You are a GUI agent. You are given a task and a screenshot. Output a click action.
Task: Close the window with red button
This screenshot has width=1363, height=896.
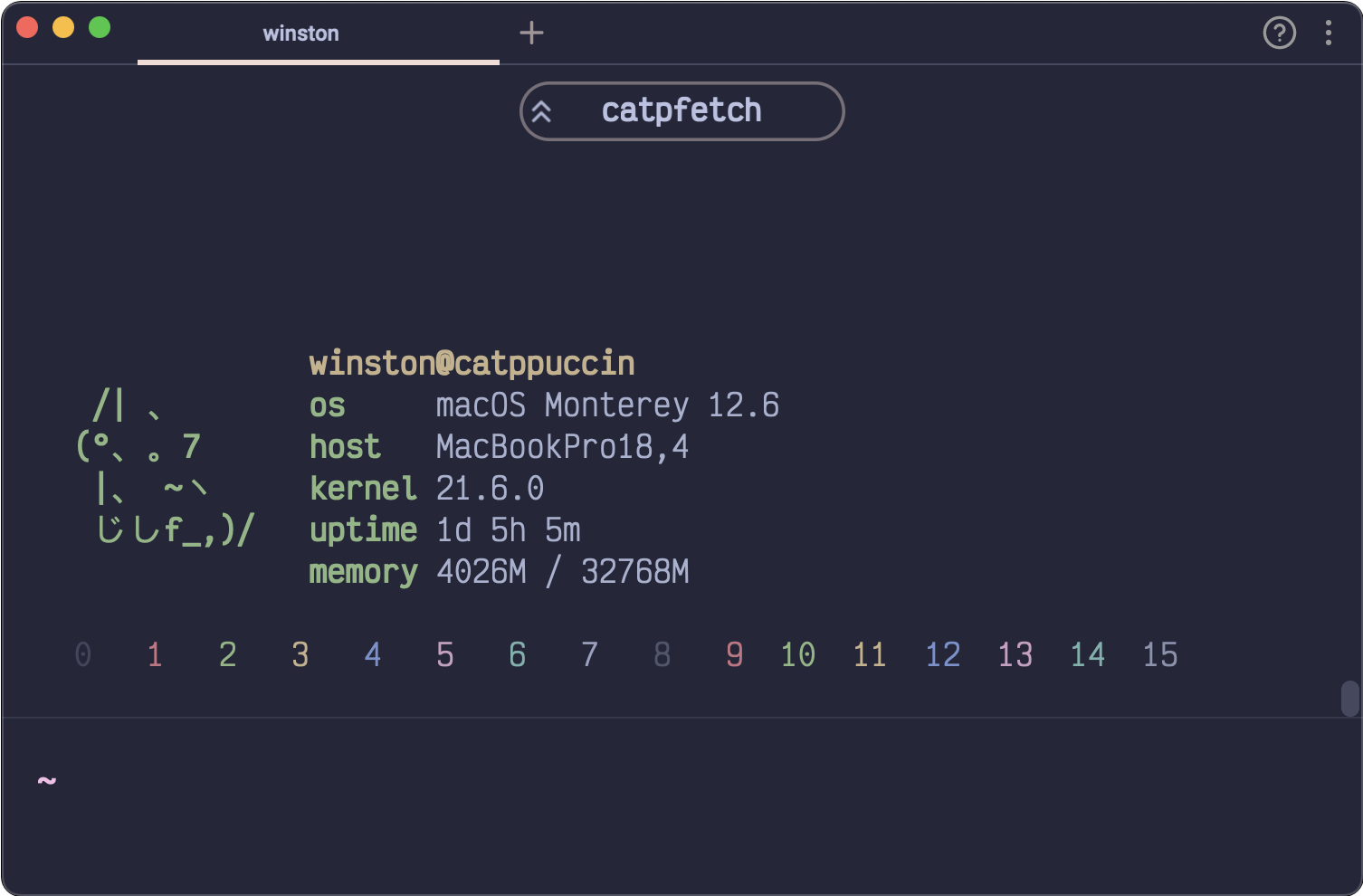27,27
